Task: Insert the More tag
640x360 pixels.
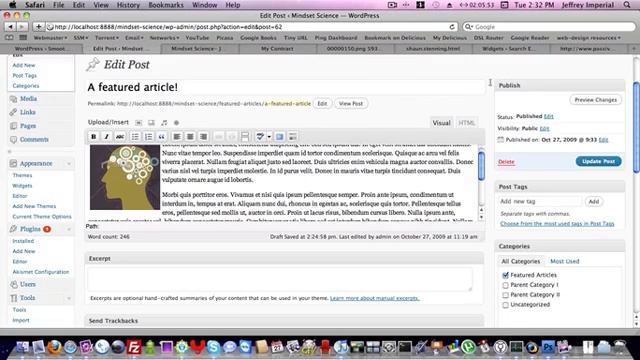Action: tap(245, 137)
